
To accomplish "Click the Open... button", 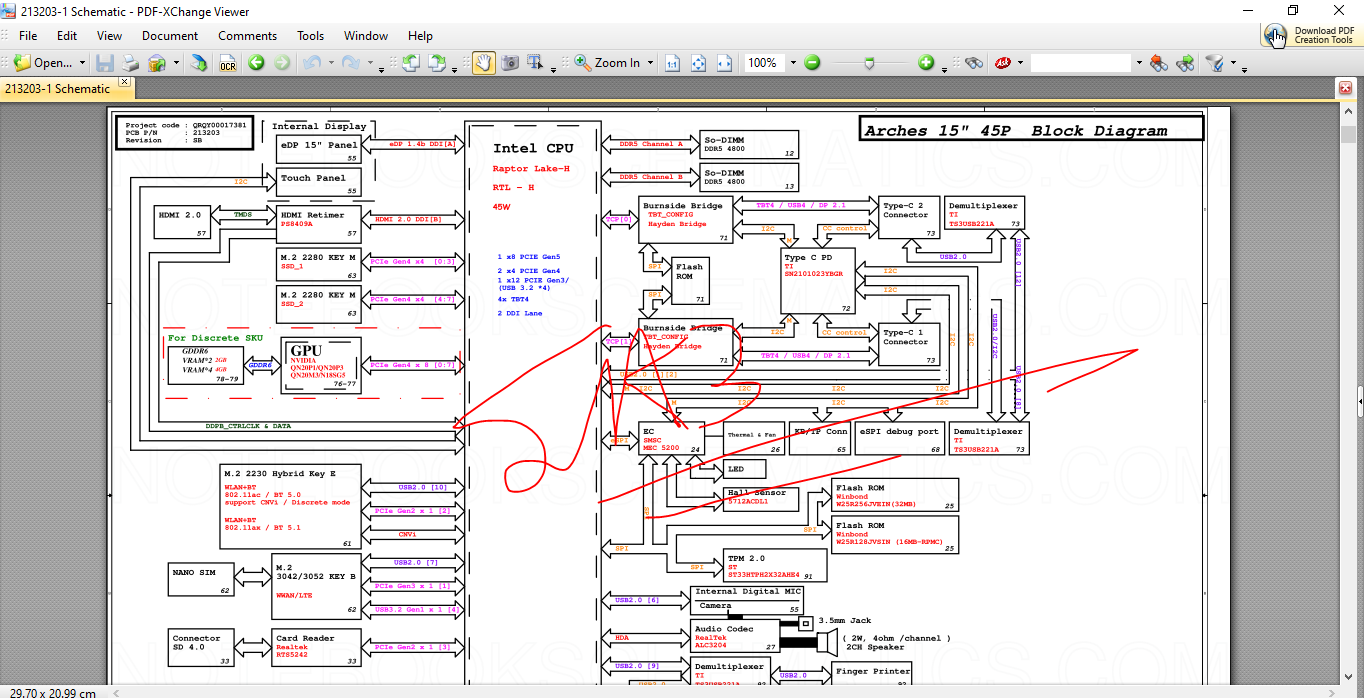I will (x=44, y=63).
